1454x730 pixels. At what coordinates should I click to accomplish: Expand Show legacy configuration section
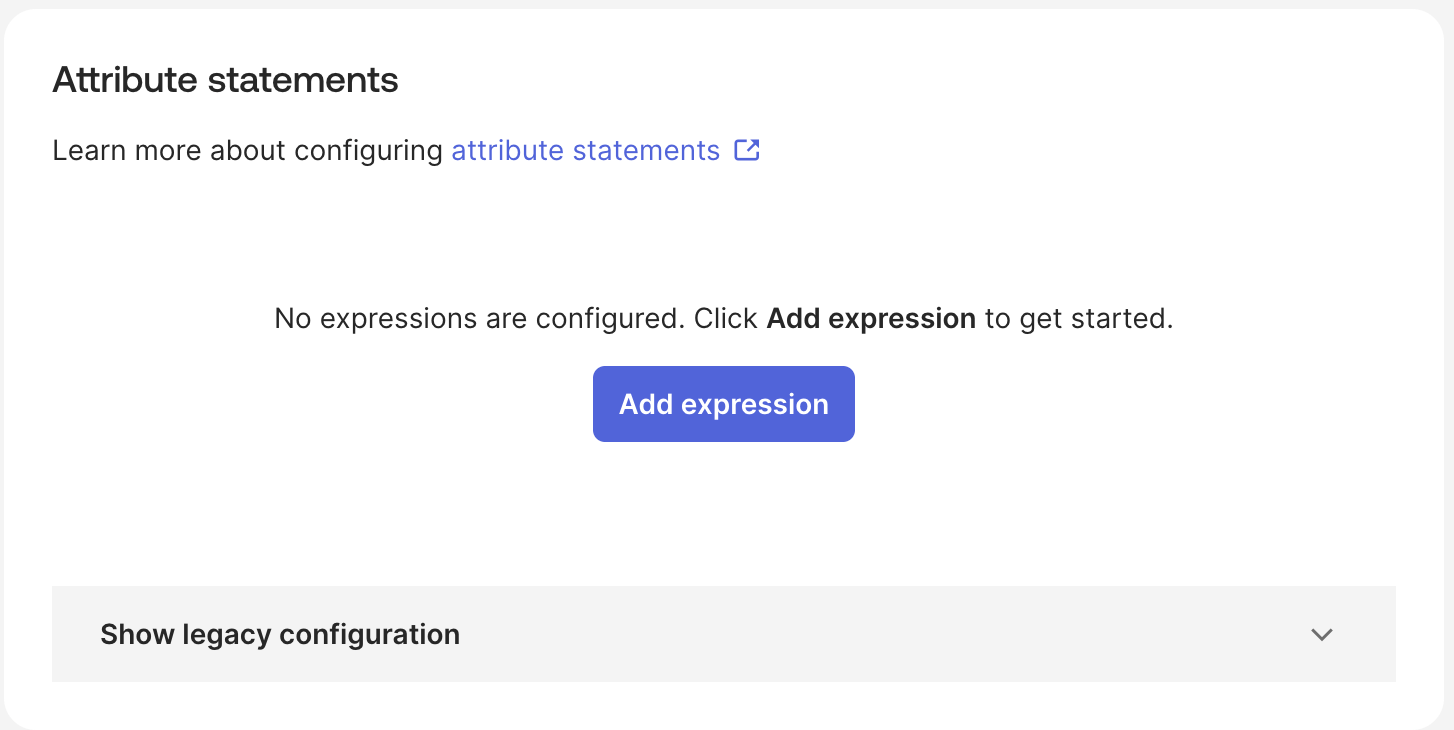point(723,634)
